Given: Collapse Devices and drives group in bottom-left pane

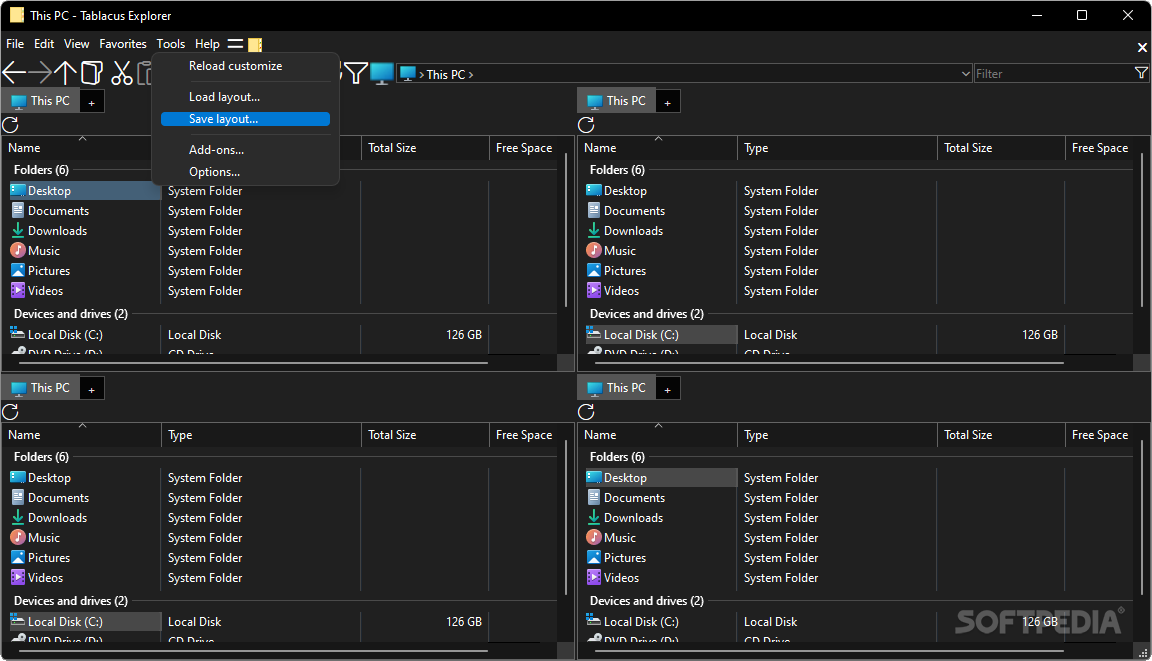Looking at the screenshot, I should coord(71,601).
